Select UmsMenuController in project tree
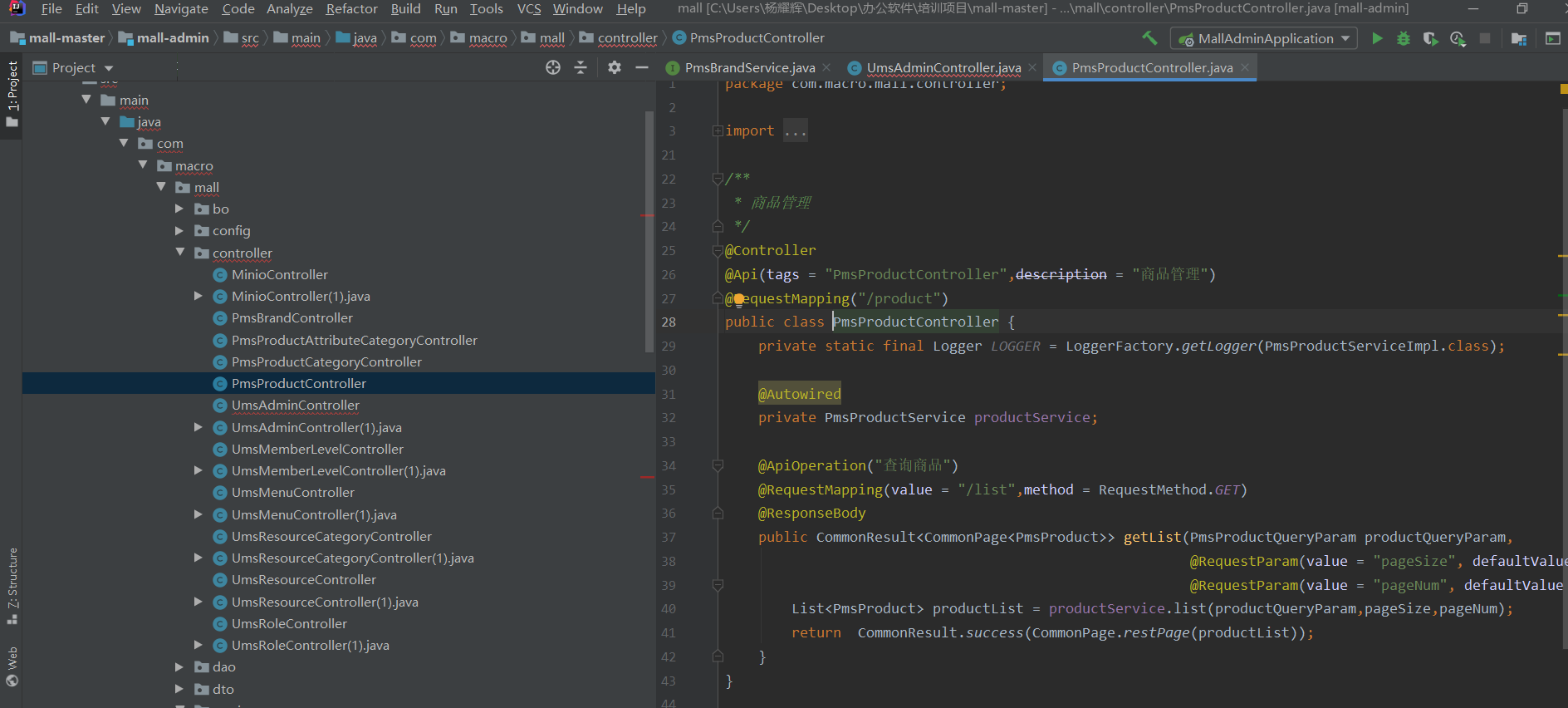Image resolution: width=1568 pixels, height=708 pixels. pos(292,493)
